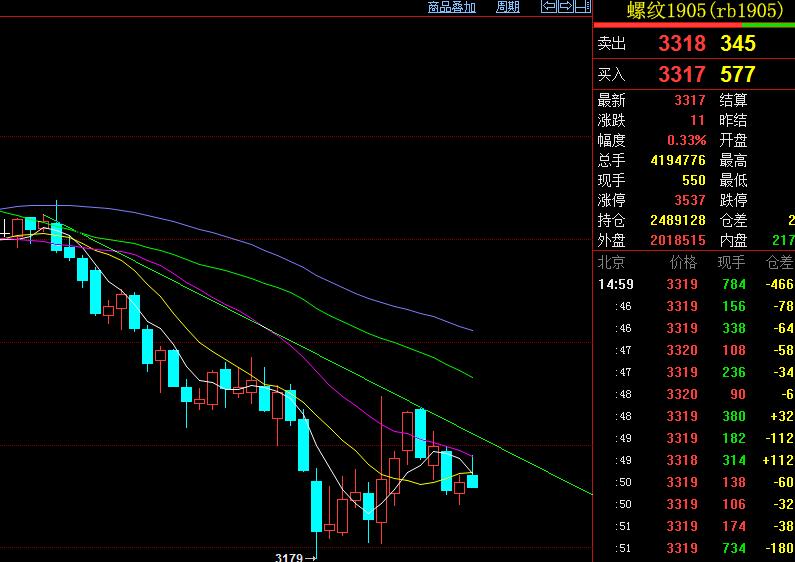Select the 最新 price value 3317
Image resolution: width=795 pixels, height=562 pixels.
tap(690, 100)
